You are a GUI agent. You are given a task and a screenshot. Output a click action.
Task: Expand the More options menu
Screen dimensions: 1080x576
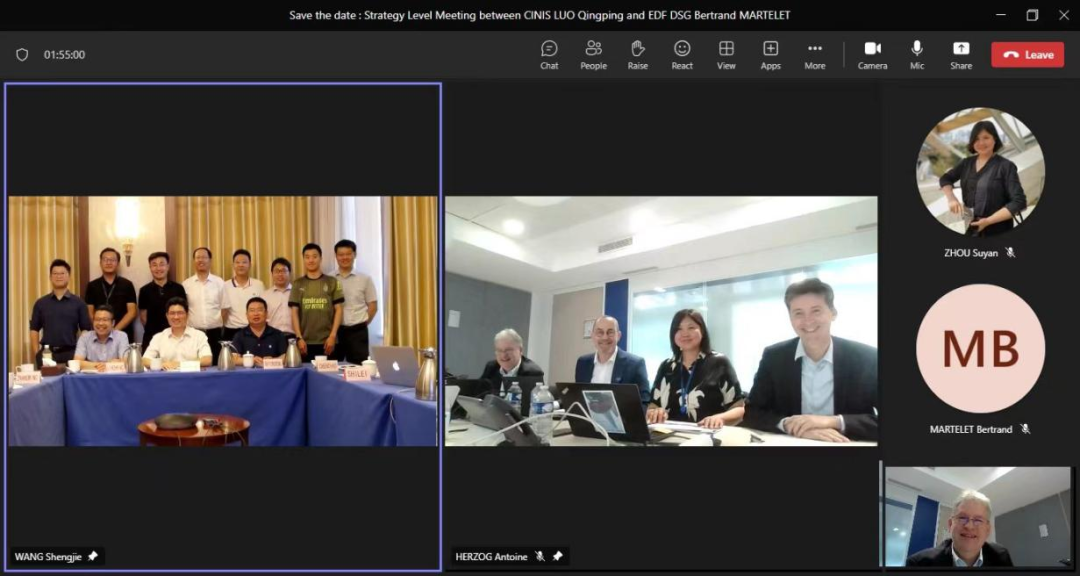coord(815,54)
